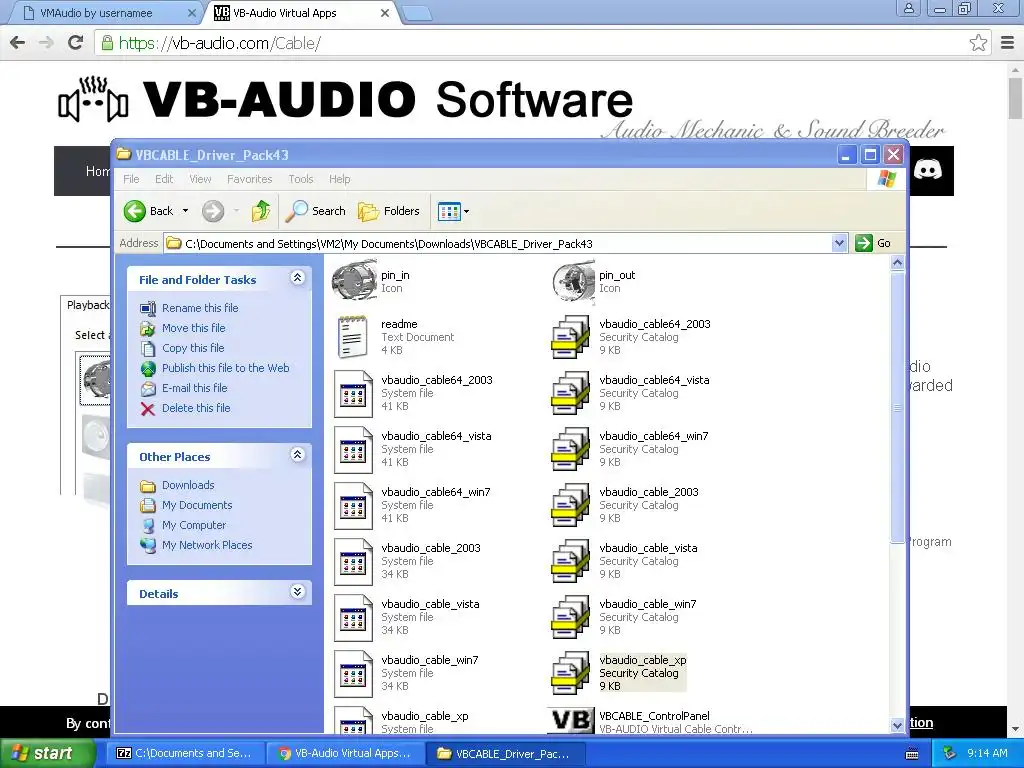Click the Up one folder level icon
The height and width of the screenshot is (768, 1024).
point(261,211)
